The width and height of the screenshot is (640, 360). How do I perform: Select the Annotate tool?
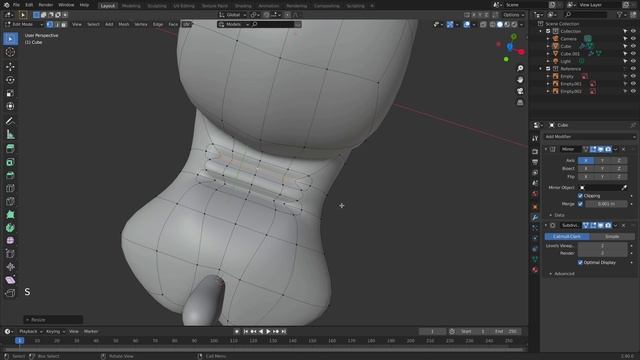(10, 121)
